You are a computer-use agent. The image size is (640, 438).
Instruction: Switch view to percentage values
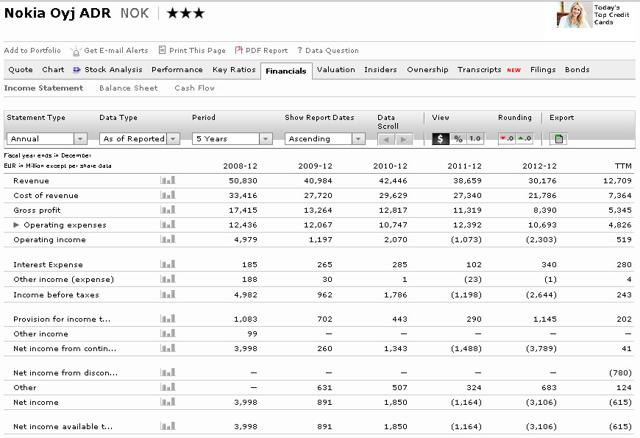pos(458,138)
